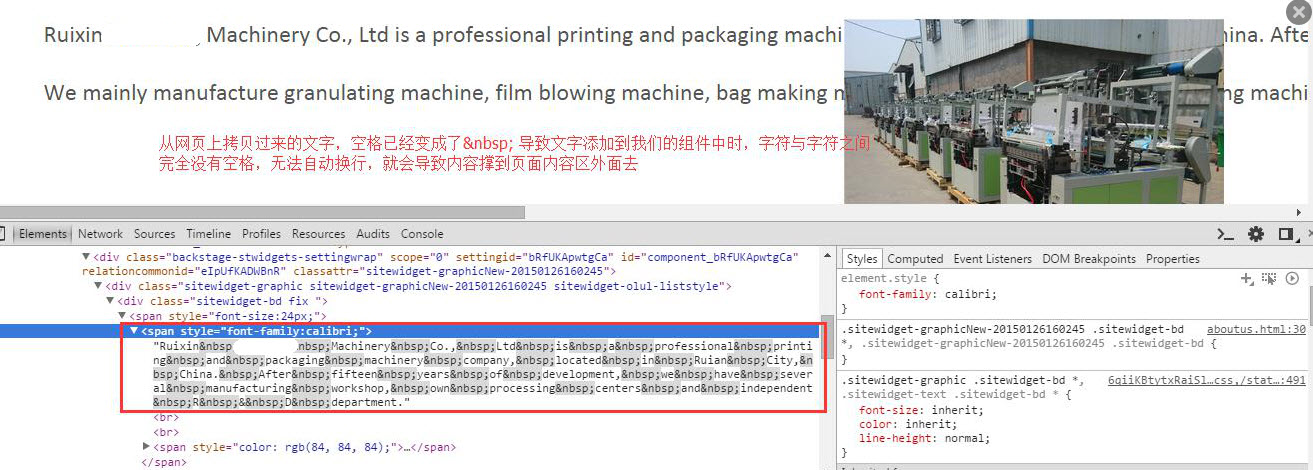This screenshot has height=470, width=1313.
Task: Open DevTools settings gear
Action: pyautogui.click(x=1256, y=234)
